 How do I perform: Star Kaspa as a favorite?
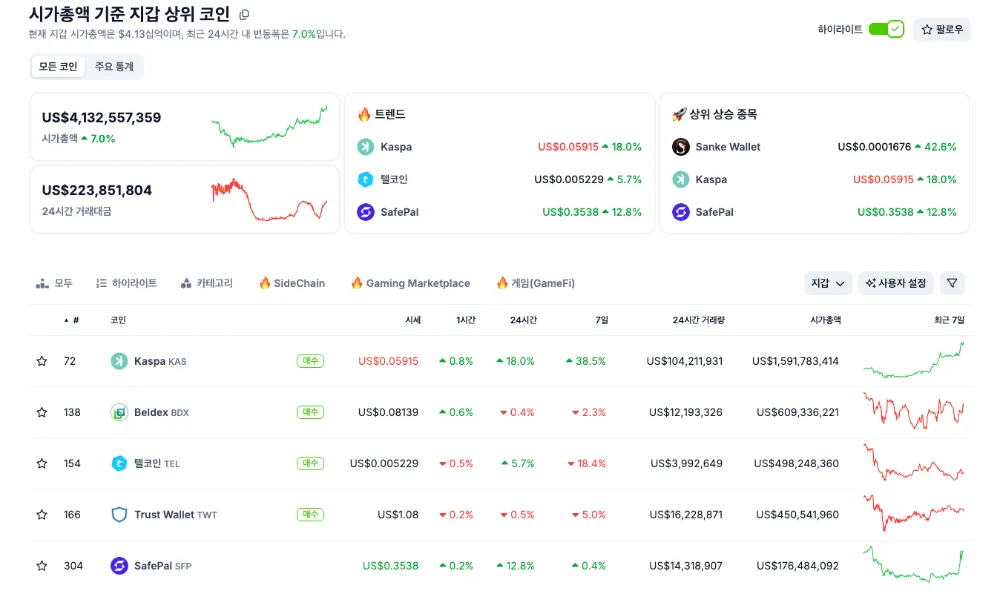(x=42, y=361)
